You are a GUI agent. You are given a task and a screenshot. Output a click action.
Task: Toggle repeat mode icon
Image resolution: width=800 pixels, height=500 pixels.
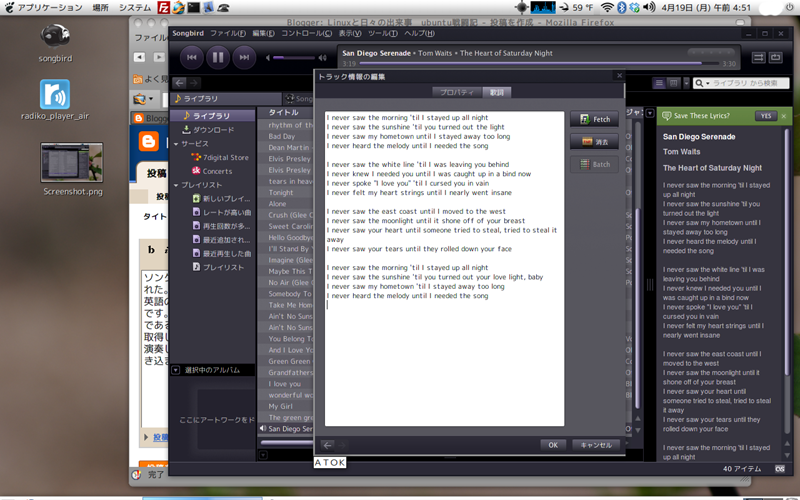pyautogui.click(x=776, y=58)
